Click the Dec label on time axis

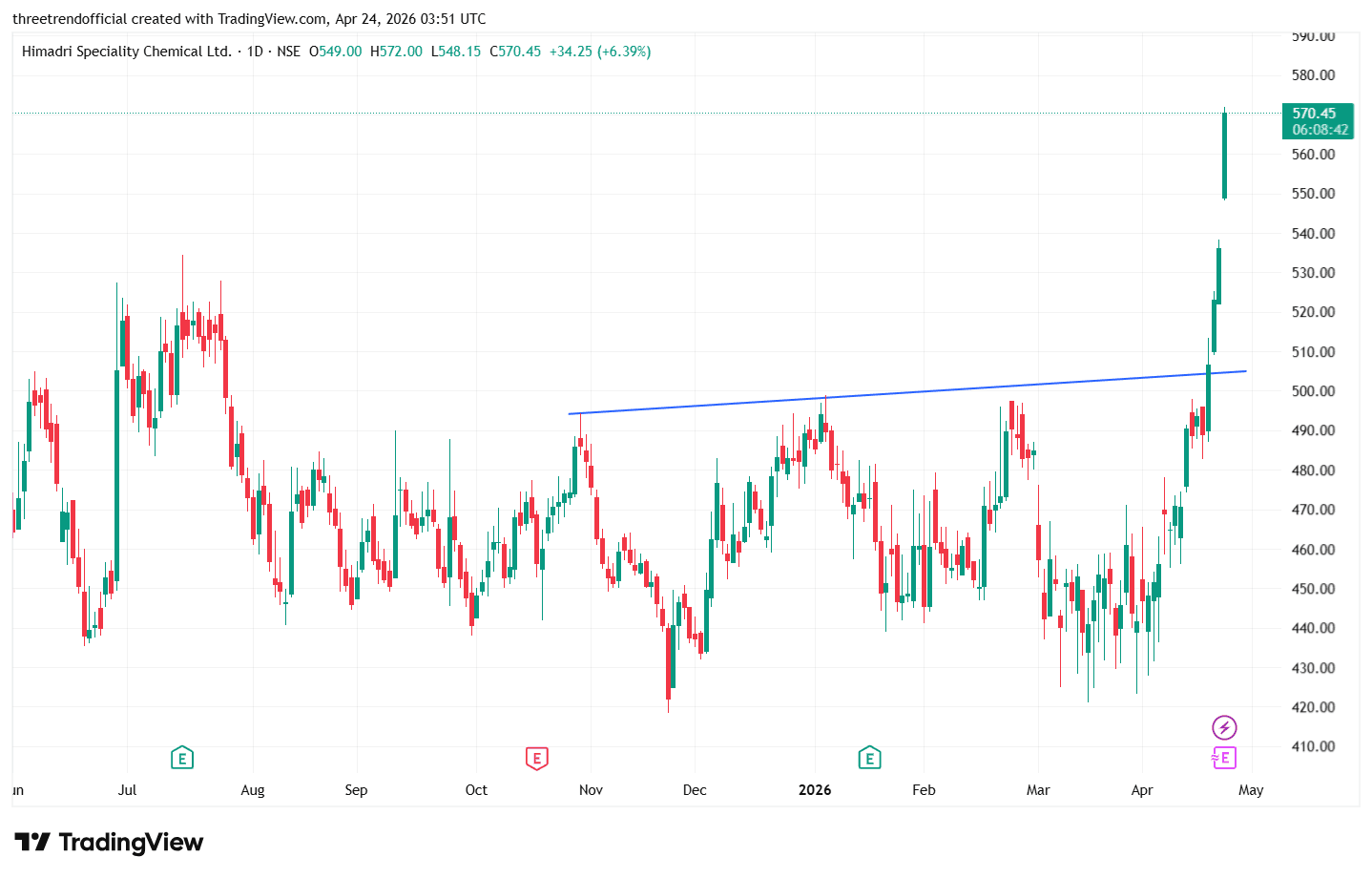click(695, 790)
